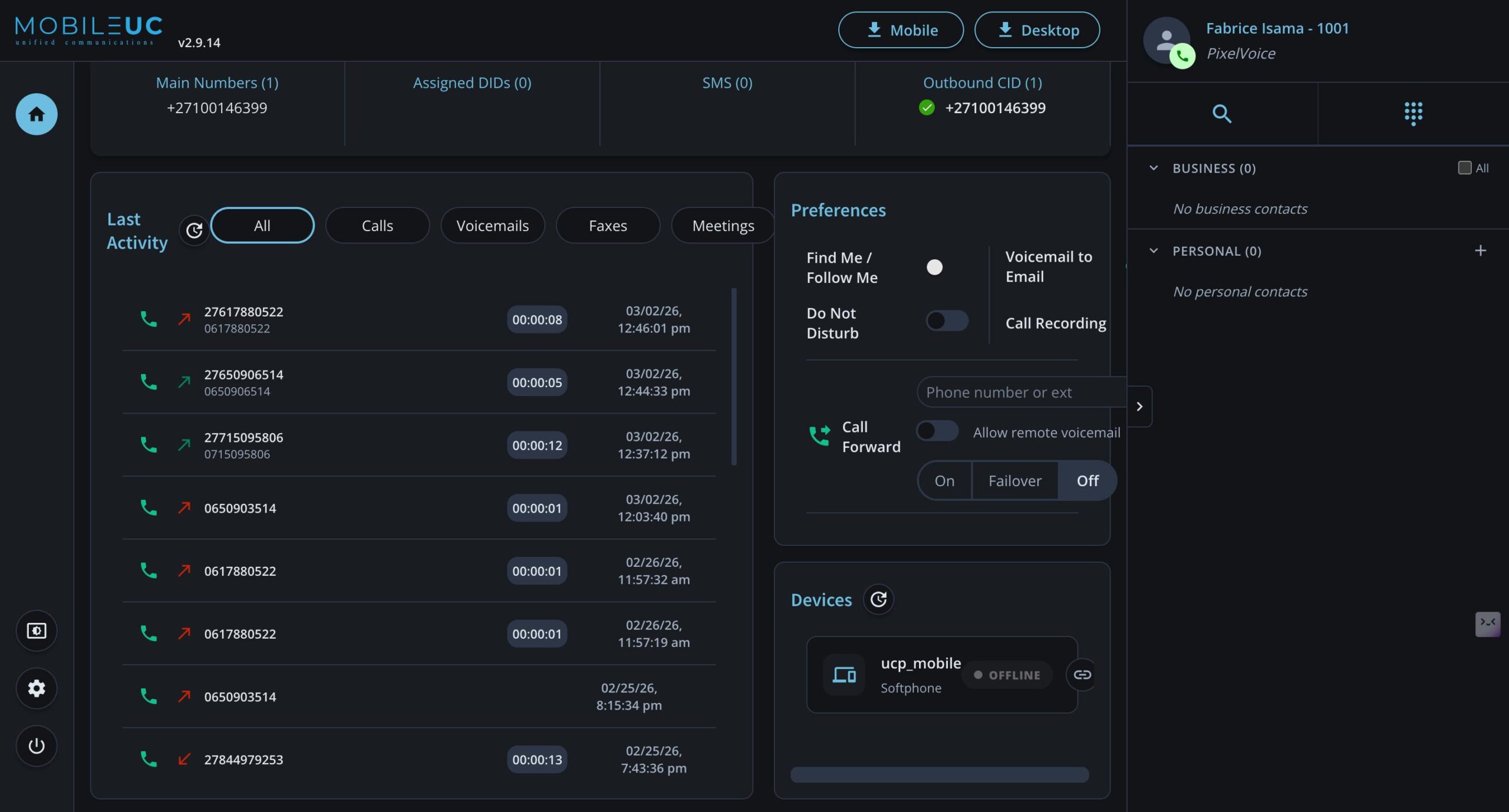Click the Call Recording label
The width and height of the screenshot is (1509, 812).
click(x=1055, y=324)
